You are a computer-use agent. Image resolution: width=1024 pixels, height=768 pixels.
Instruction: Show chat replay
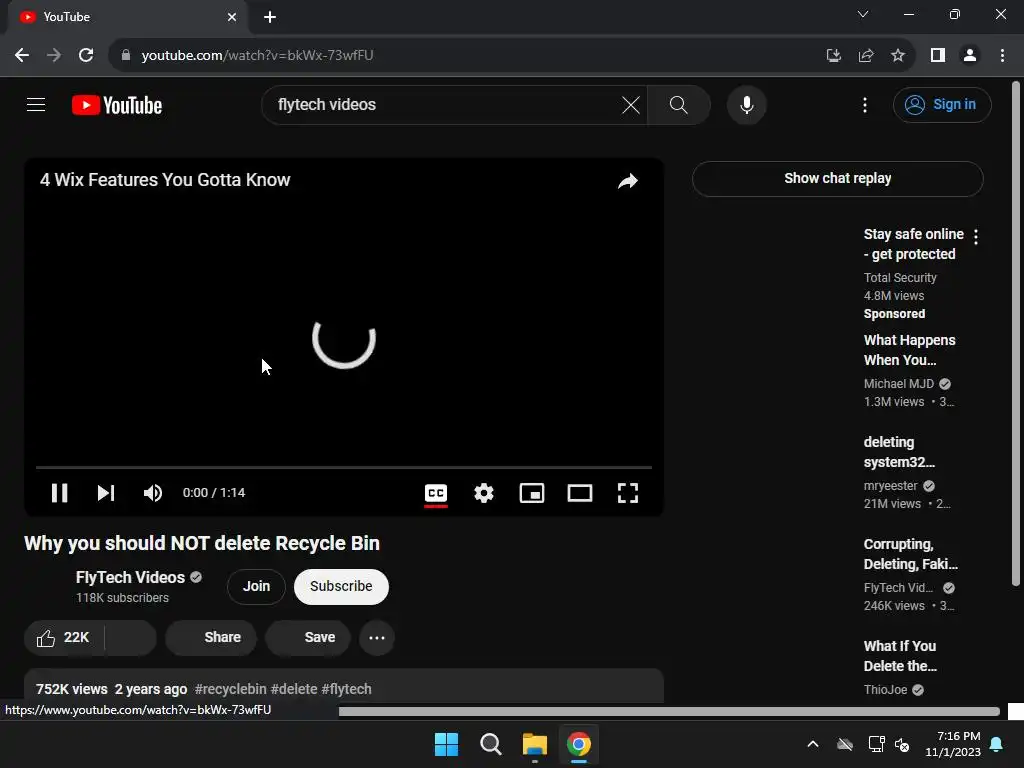[837, 178]
